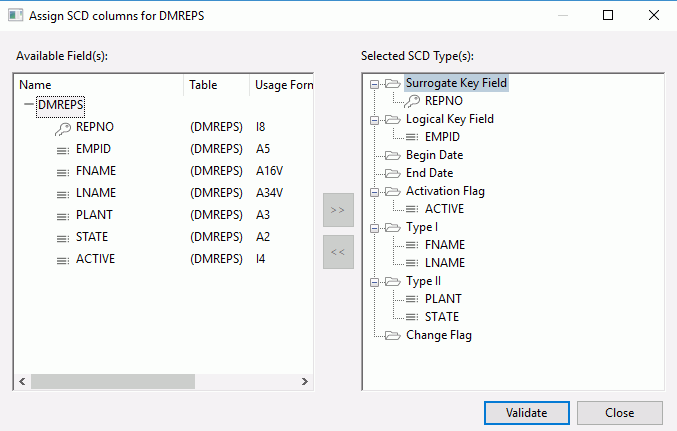Click the >> add field button
The image size is (677, 431).
pyautogui.click(x=338, y=210)
